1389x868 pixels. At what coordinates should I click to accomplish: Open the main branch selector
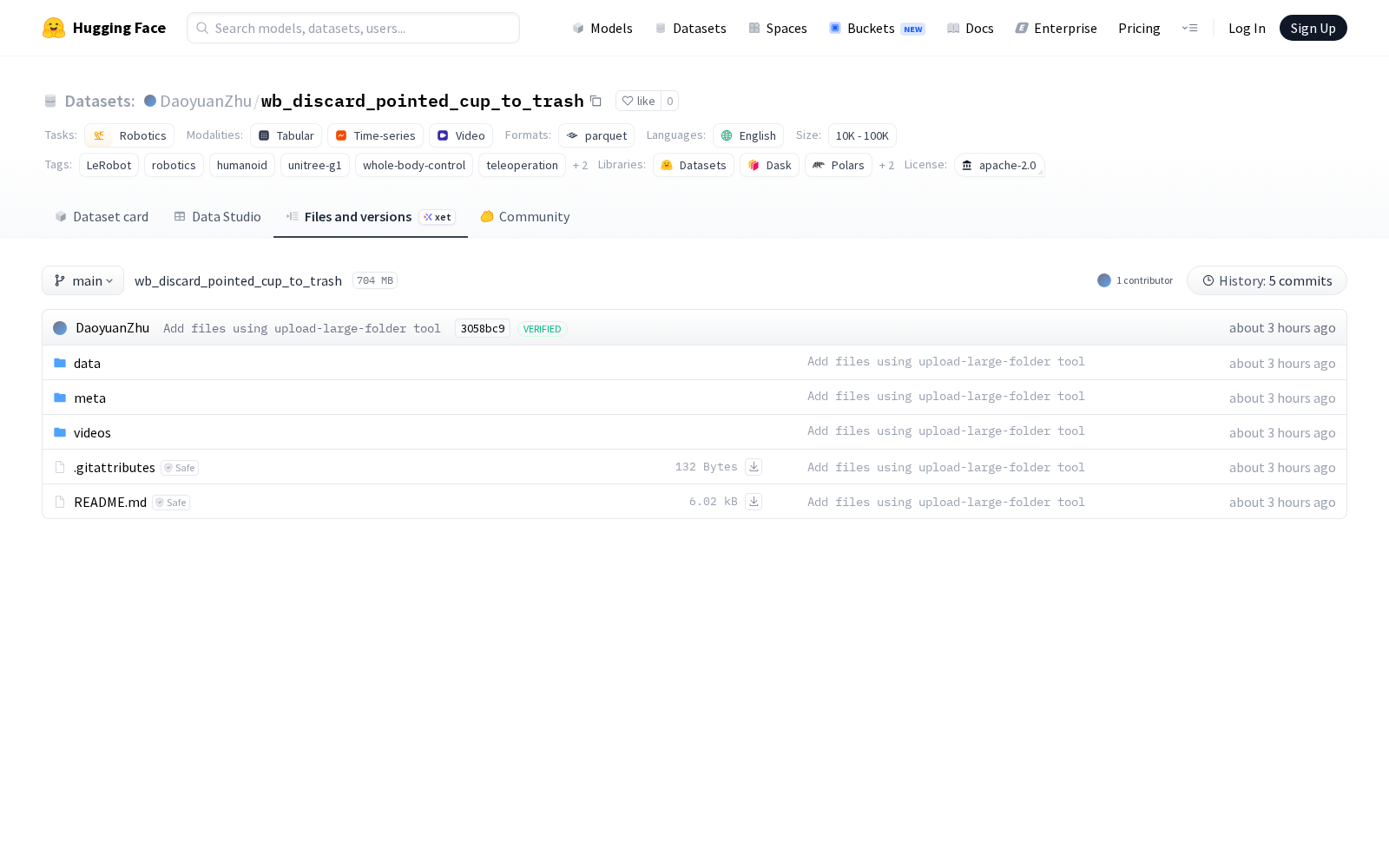click(83, 280)
